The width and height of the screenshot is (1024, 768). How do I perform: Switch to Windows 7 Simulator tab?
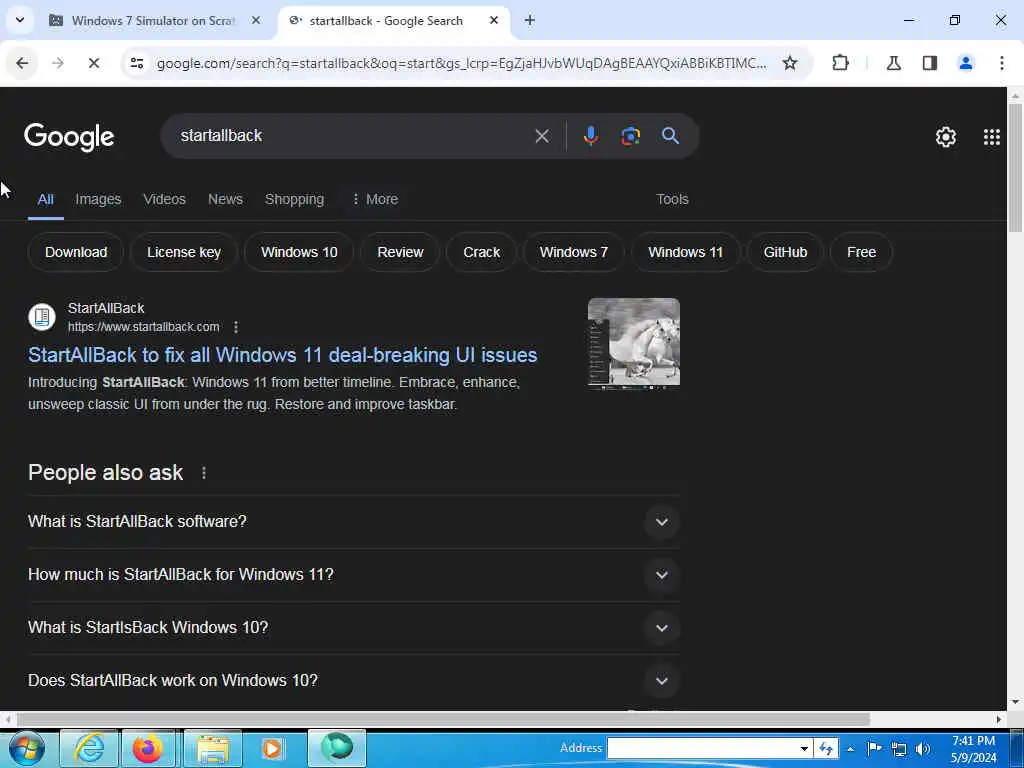pyautogui.click(x=153, y=20)
